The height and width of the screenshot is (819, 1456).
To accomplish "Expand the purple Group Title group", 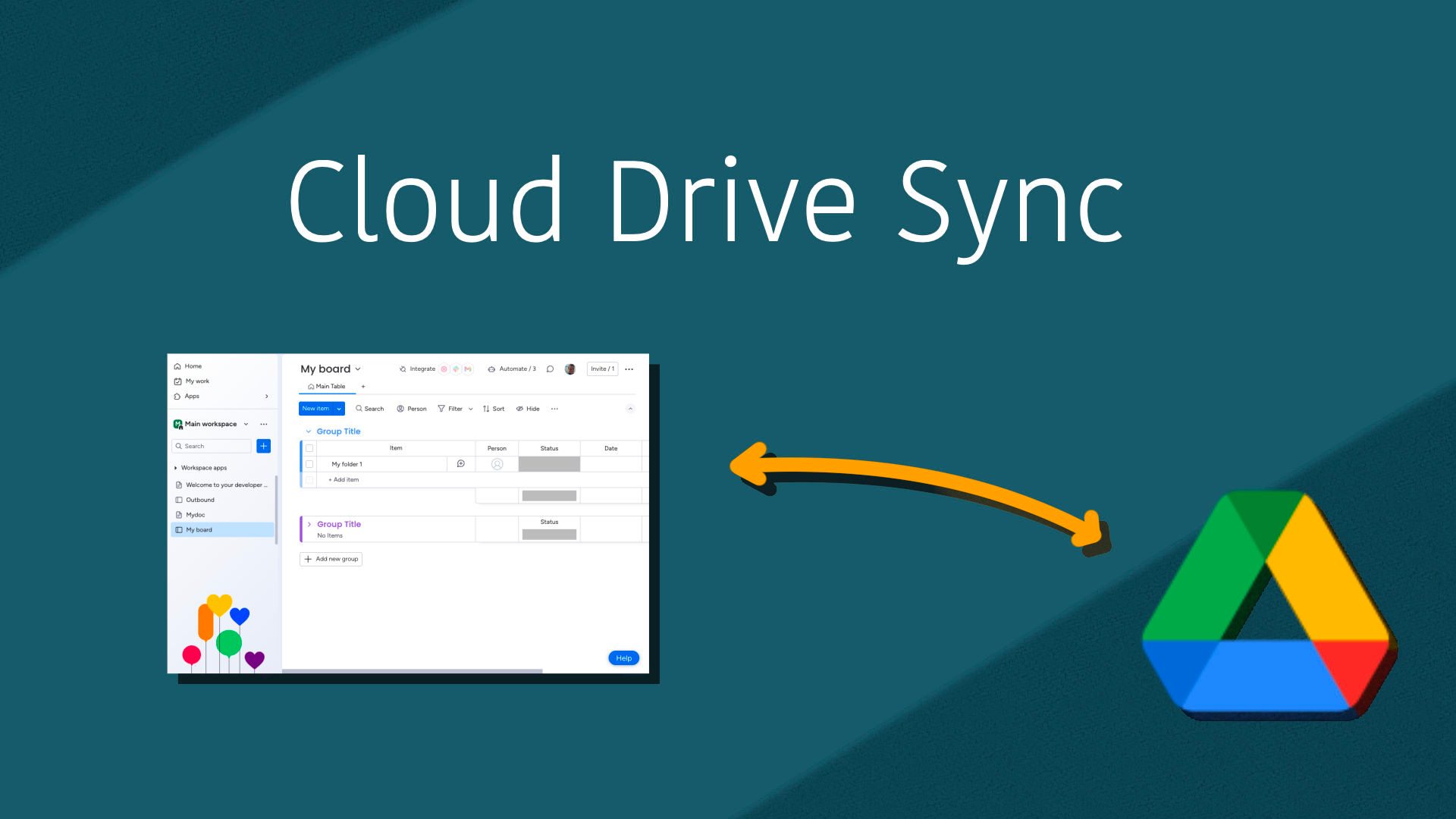I will 309,525.
